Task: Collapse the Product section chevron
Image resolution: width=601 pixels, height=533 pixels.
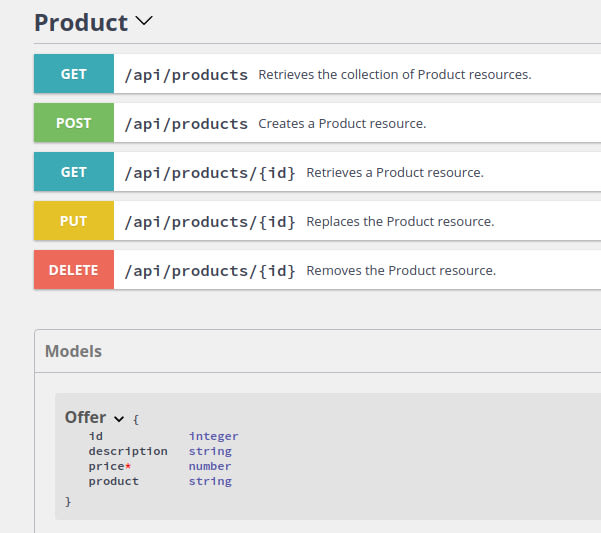Action: (x=144, y=21)
